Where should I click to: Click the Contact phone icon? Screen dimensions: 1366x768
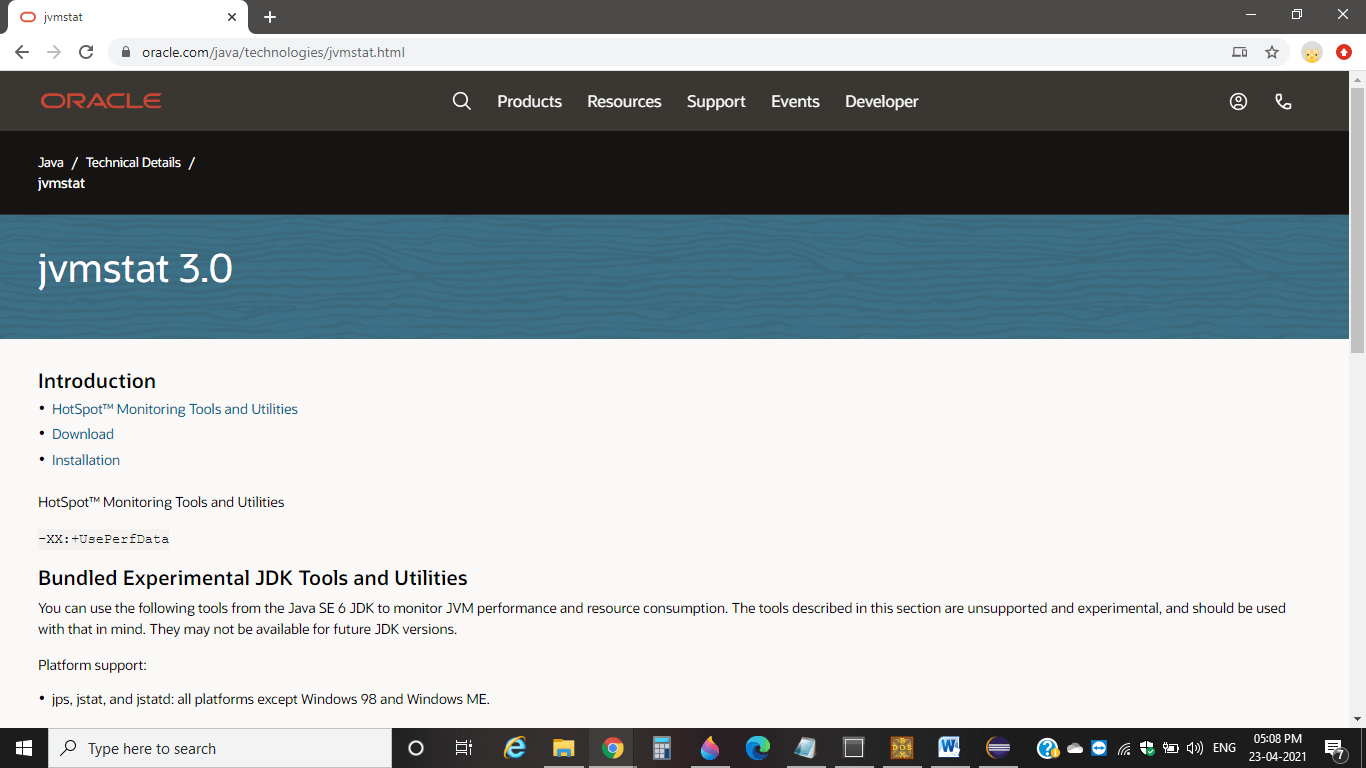coord(1283,101)
